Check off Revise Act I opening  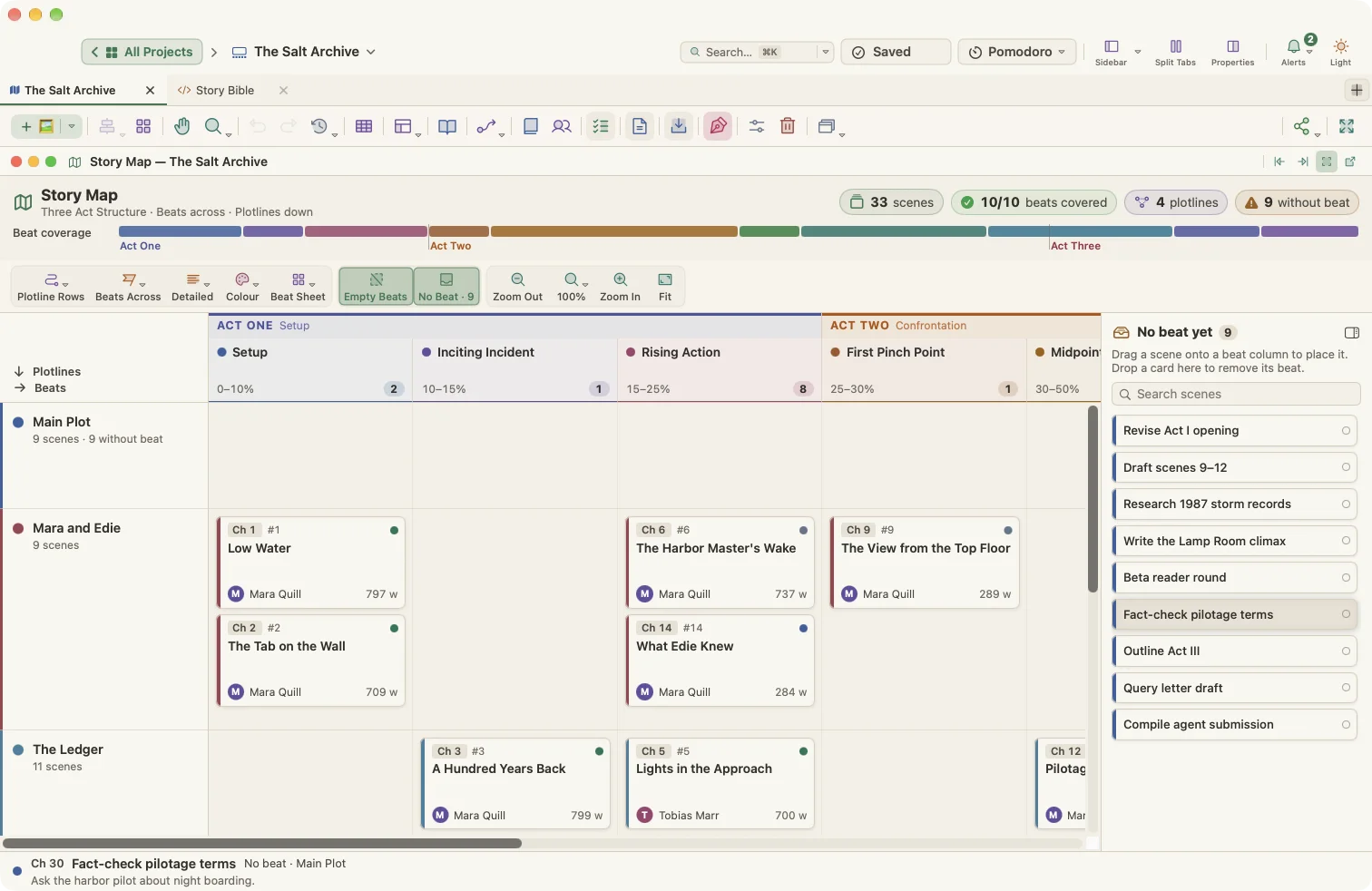(x=1346, y=431)
